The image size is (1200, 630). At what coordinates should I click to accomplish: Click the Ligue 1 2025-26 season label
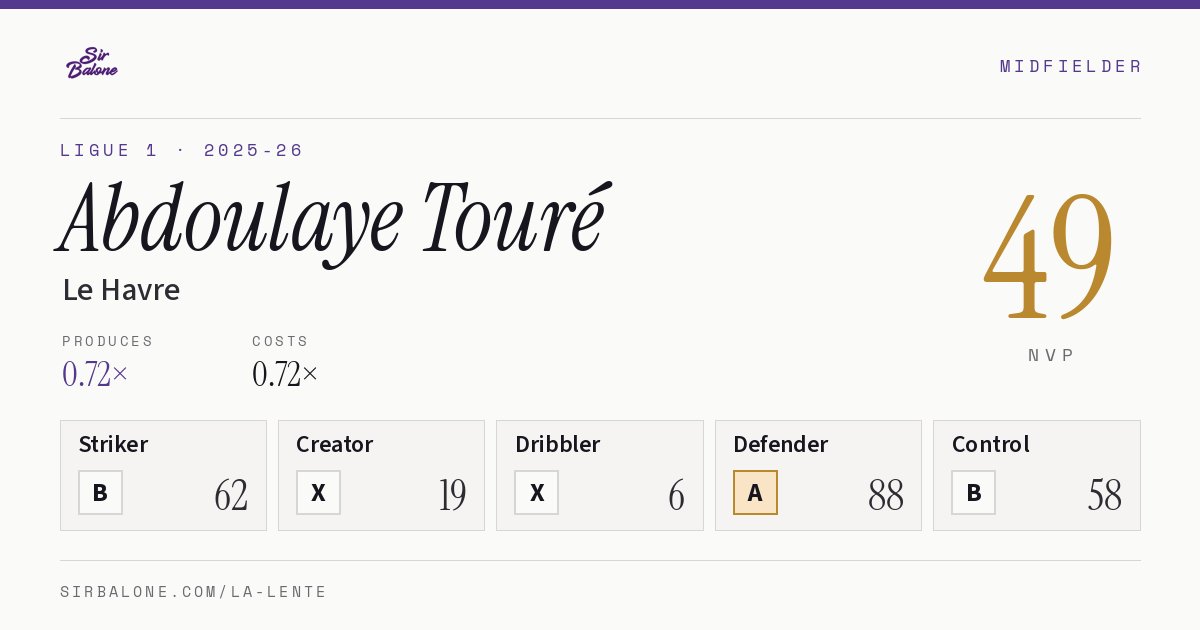coord(181,150)
